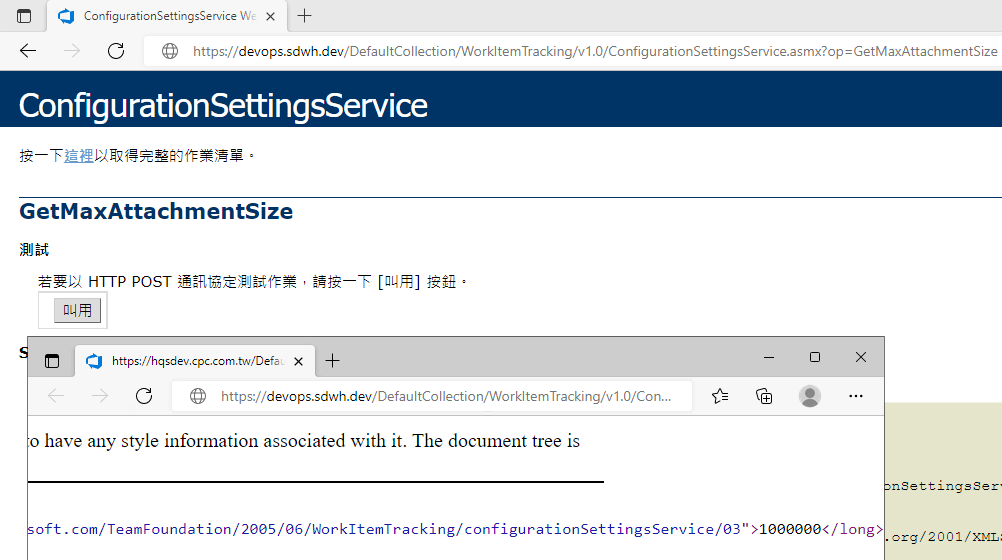Close the hqsdev.cpc.com.tw tab

299,361
